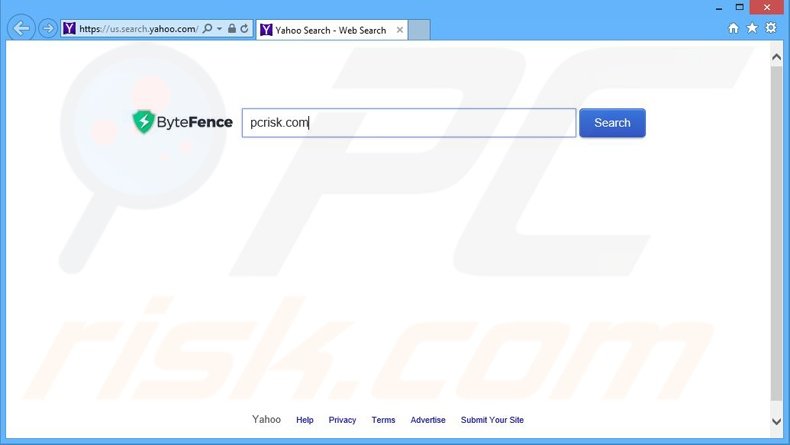Click the Yahoo footer text

tap(267, 419)
